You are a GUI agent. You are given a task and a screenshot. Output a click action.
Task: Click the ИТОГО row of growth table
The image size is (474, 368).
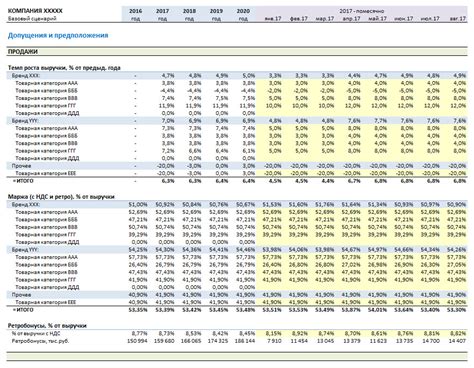pos(23,181)
